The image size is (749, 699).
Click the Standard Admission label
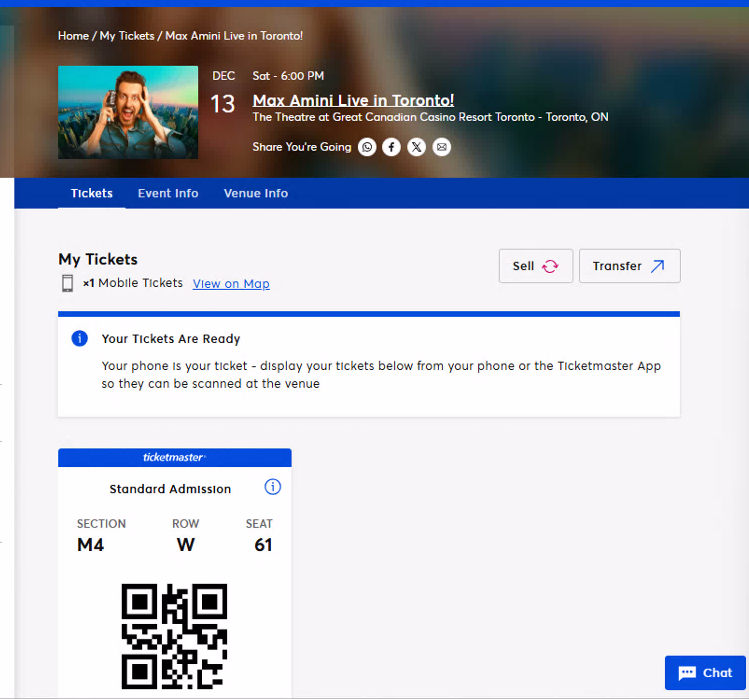(170, 489)
